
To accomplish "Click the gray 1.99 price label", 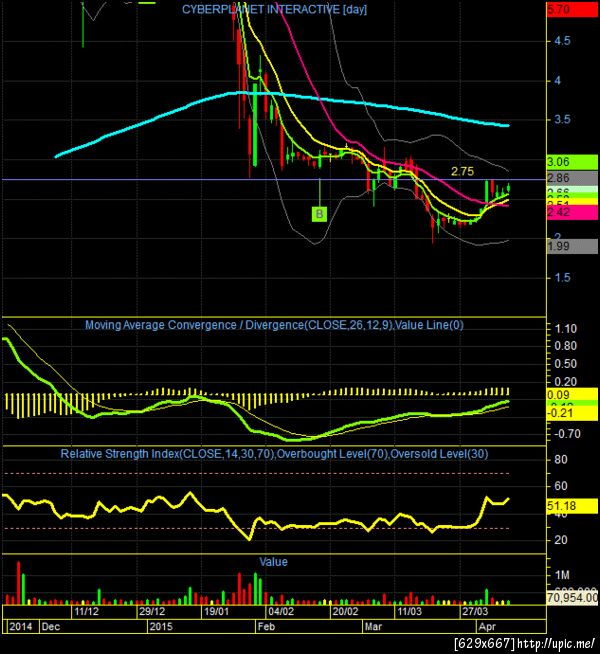I will (x=572, y=246).
